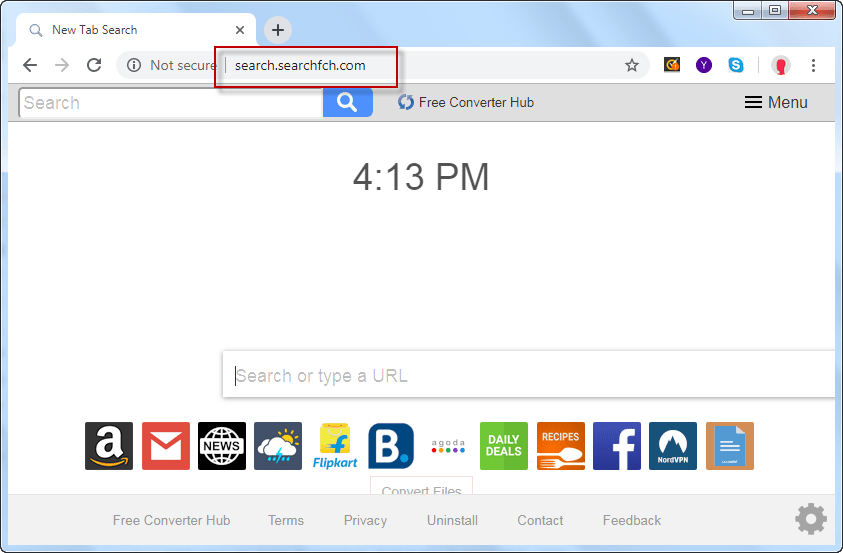
Task: Open the Flipkart shortcut tile
Action: coord(335,446)
